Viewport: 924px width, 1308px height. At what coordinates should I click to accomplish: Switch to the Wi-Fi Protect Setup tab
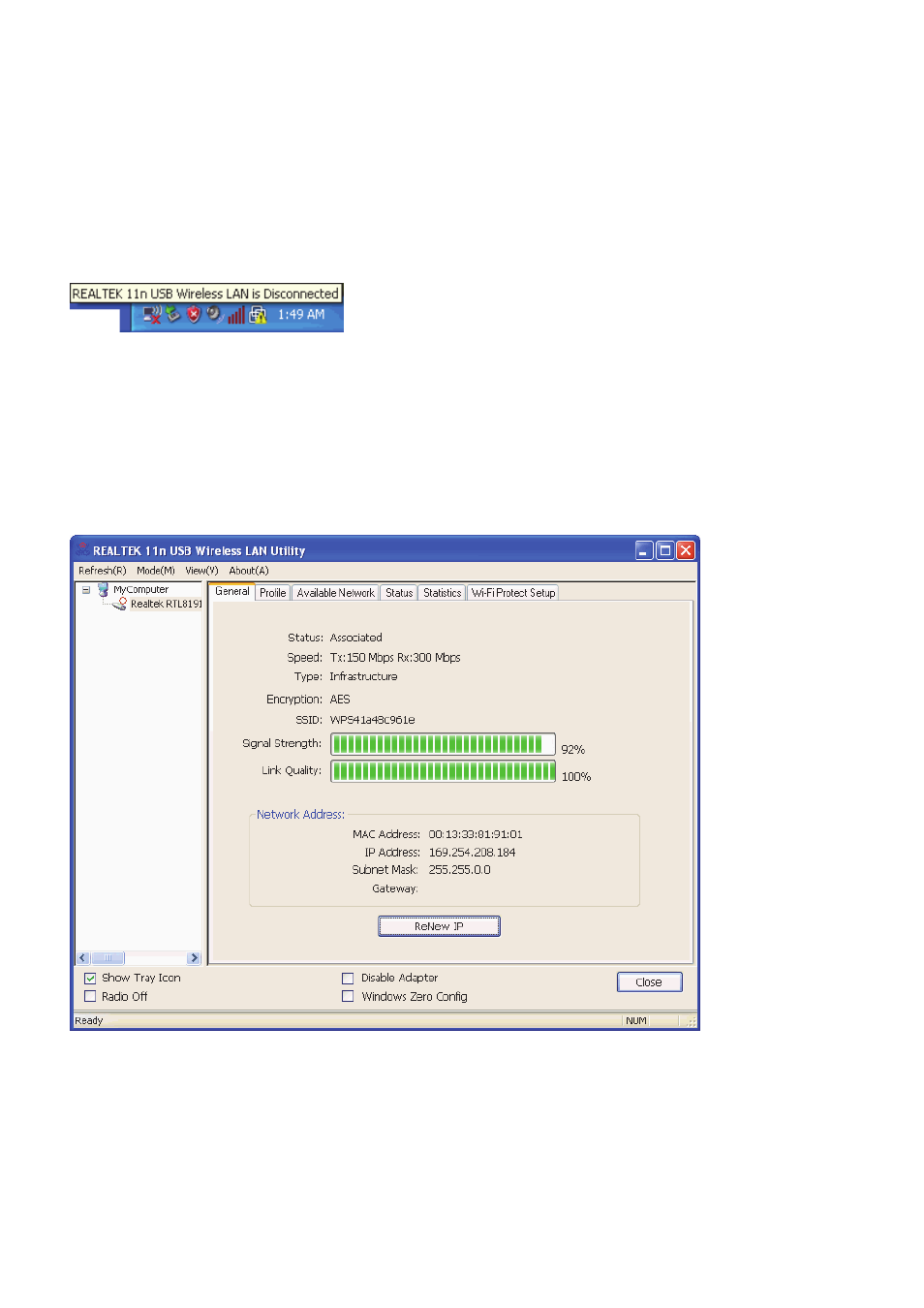click(x=513, y=593)
